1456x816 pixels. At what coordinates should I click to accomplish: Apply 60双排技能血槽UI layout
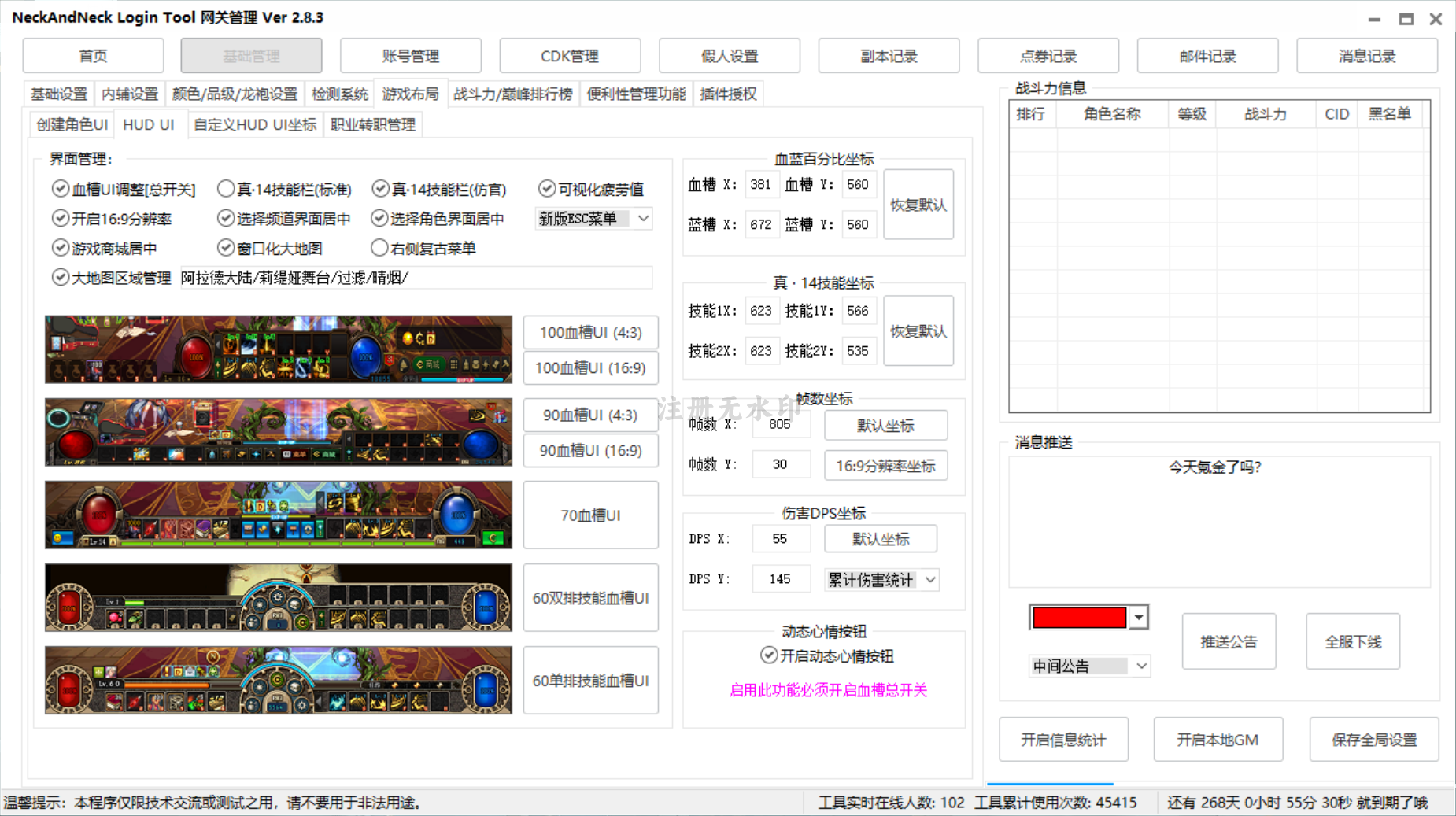(x=590, y=597)
